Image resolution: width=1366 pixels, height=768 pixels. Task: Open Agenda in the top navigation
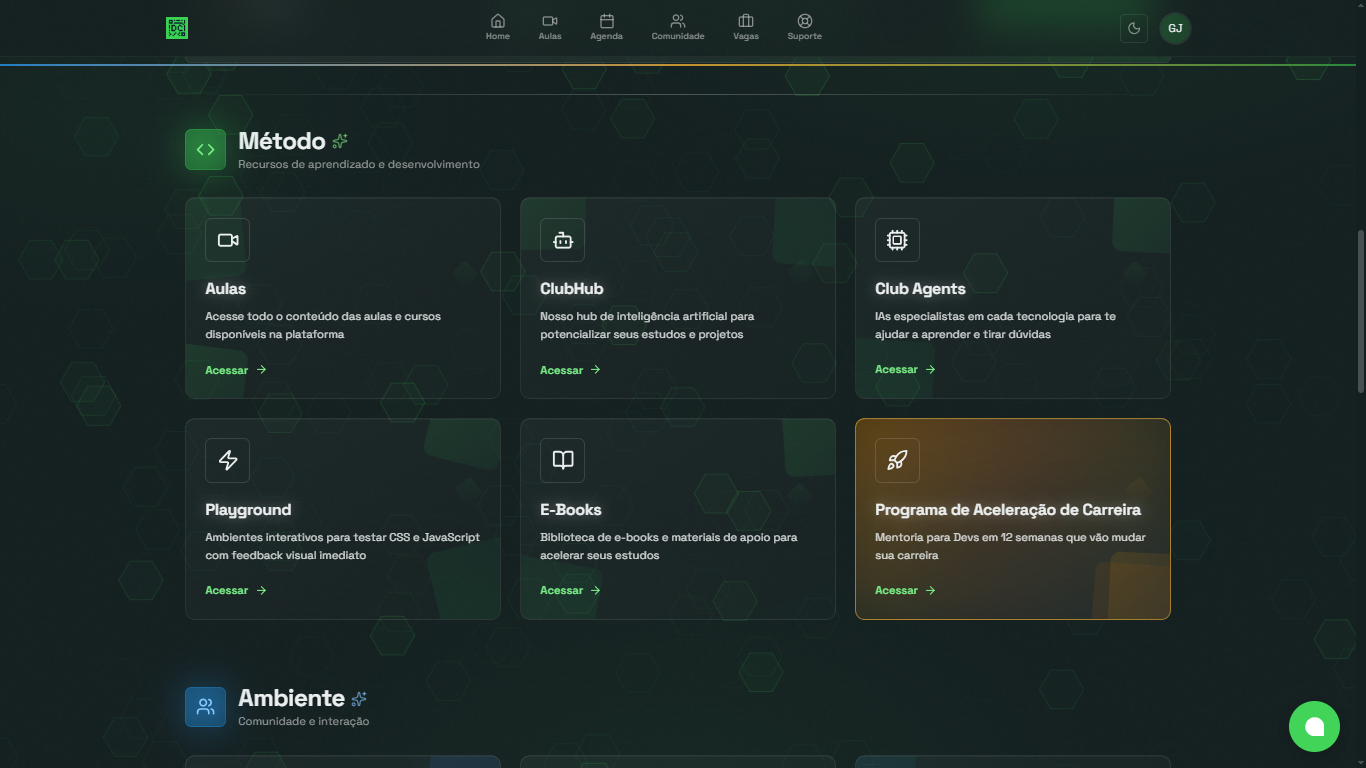pyautogui.click(x=607, y=27)
